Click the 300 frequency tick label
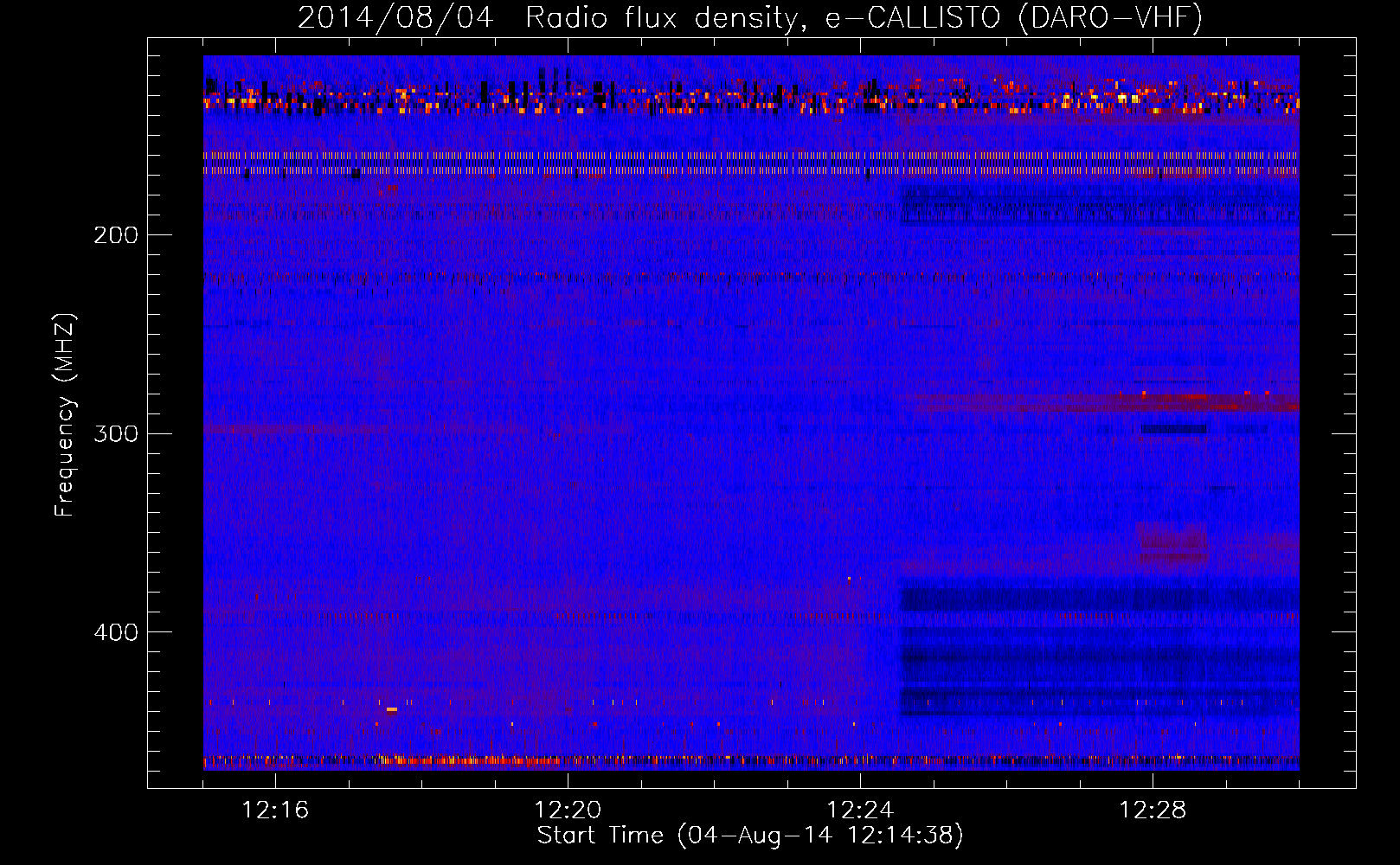The image size is (1400, 865). [x=116, y=432]
